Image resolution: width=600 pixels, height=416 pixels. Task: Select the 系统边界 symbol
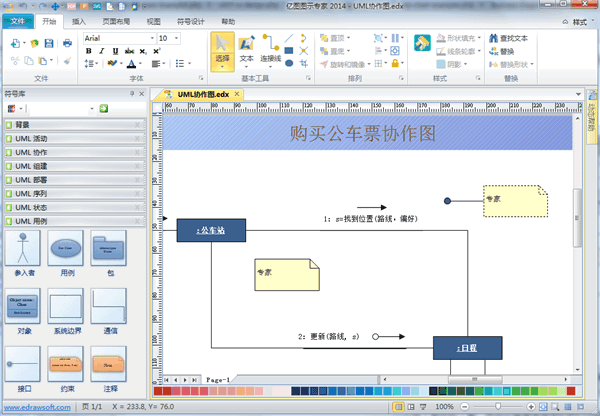(x=65, y=306)
